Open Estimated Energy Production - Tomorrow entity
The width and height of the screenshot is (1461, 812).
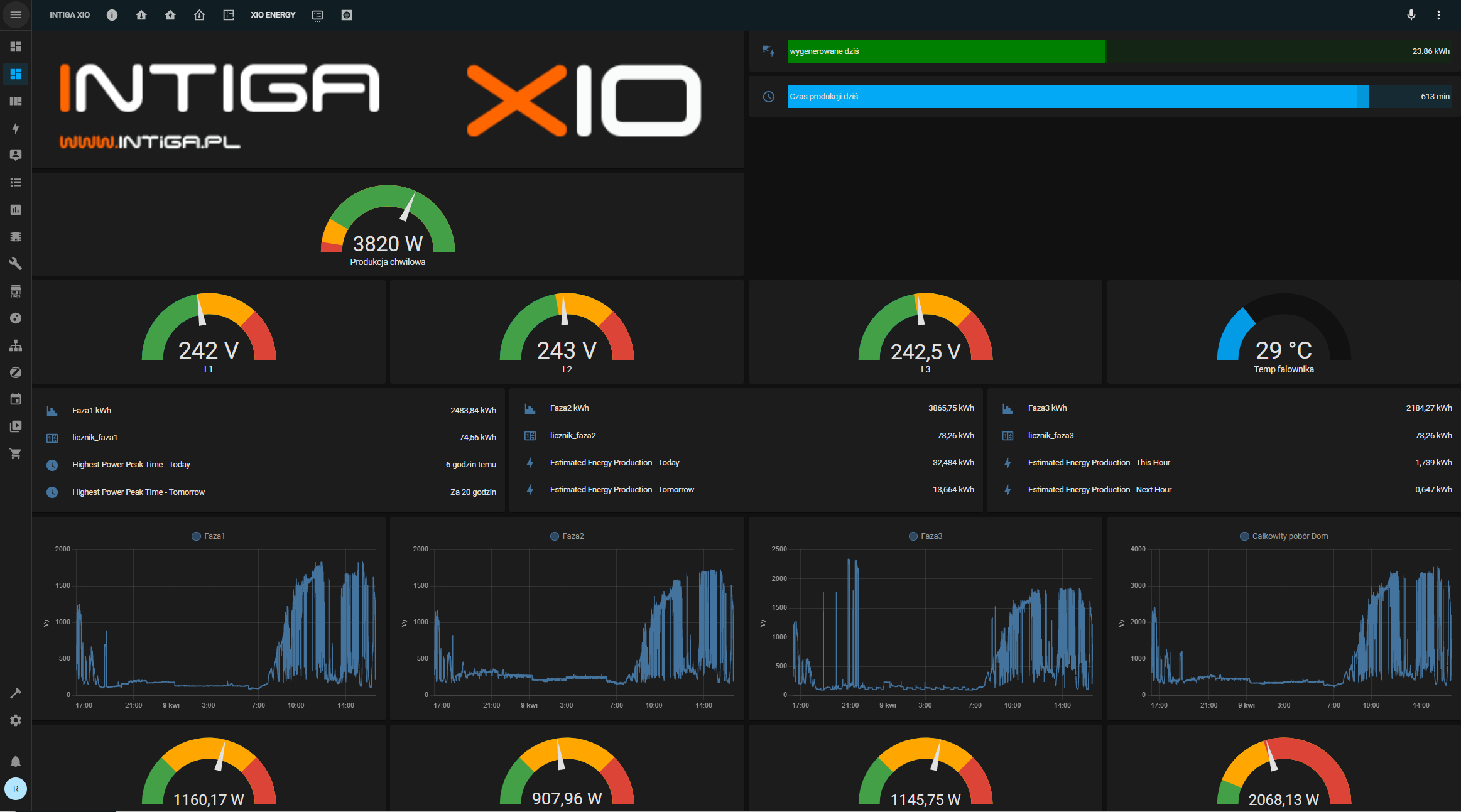[x=622, y=490]
